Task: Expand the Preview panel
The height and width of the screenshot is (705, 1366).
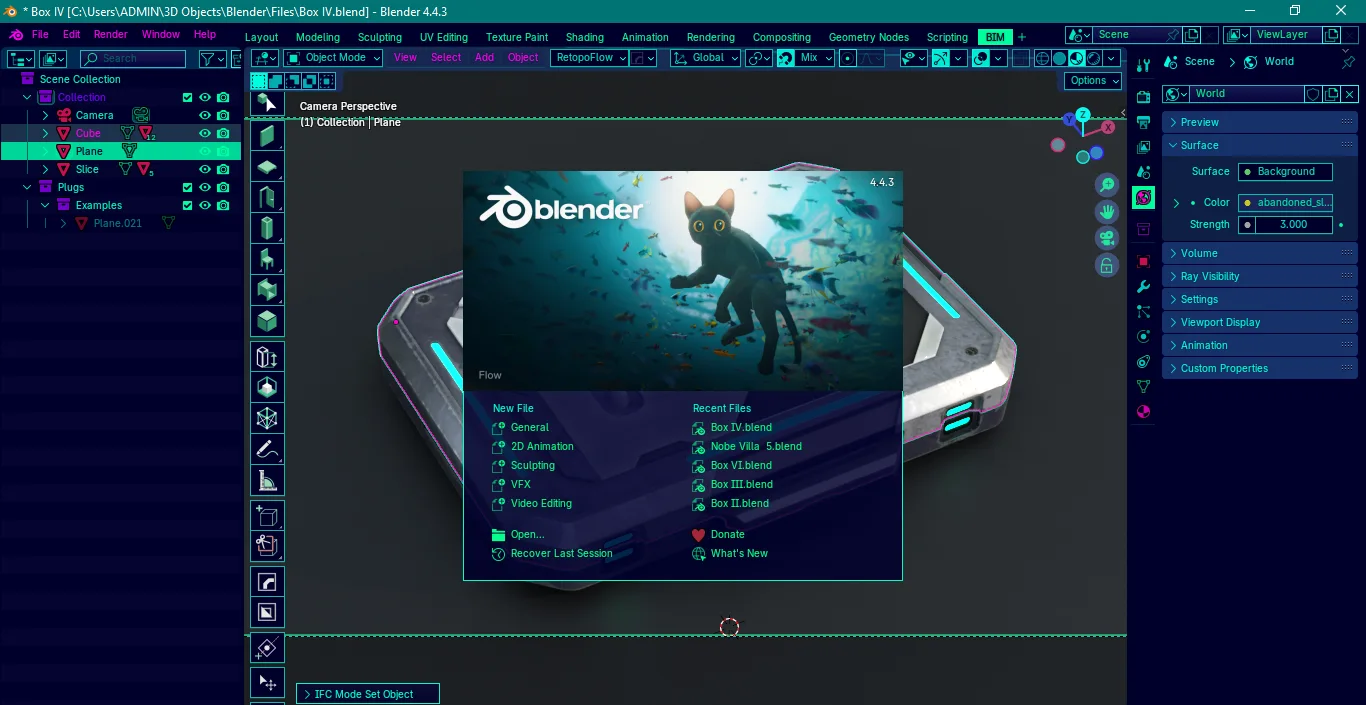Action: [x=1260, y=122]
